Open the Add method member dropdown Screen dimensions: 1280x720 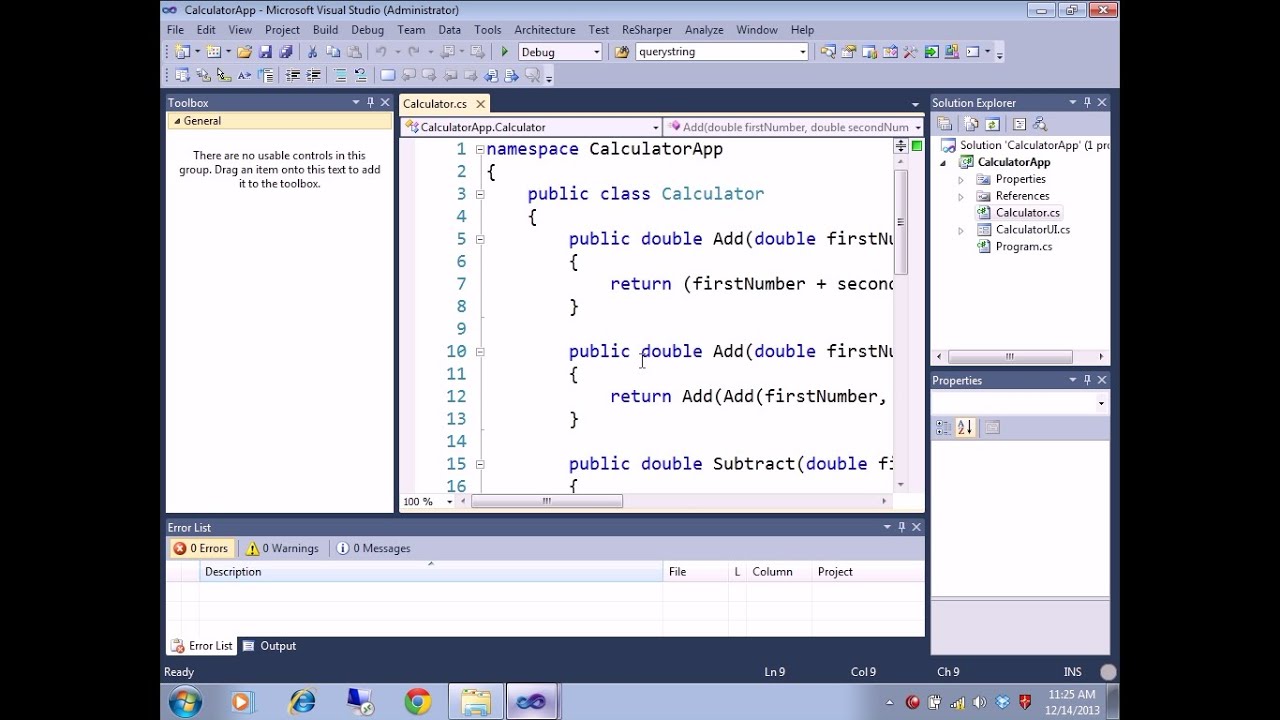pos(917,127)
